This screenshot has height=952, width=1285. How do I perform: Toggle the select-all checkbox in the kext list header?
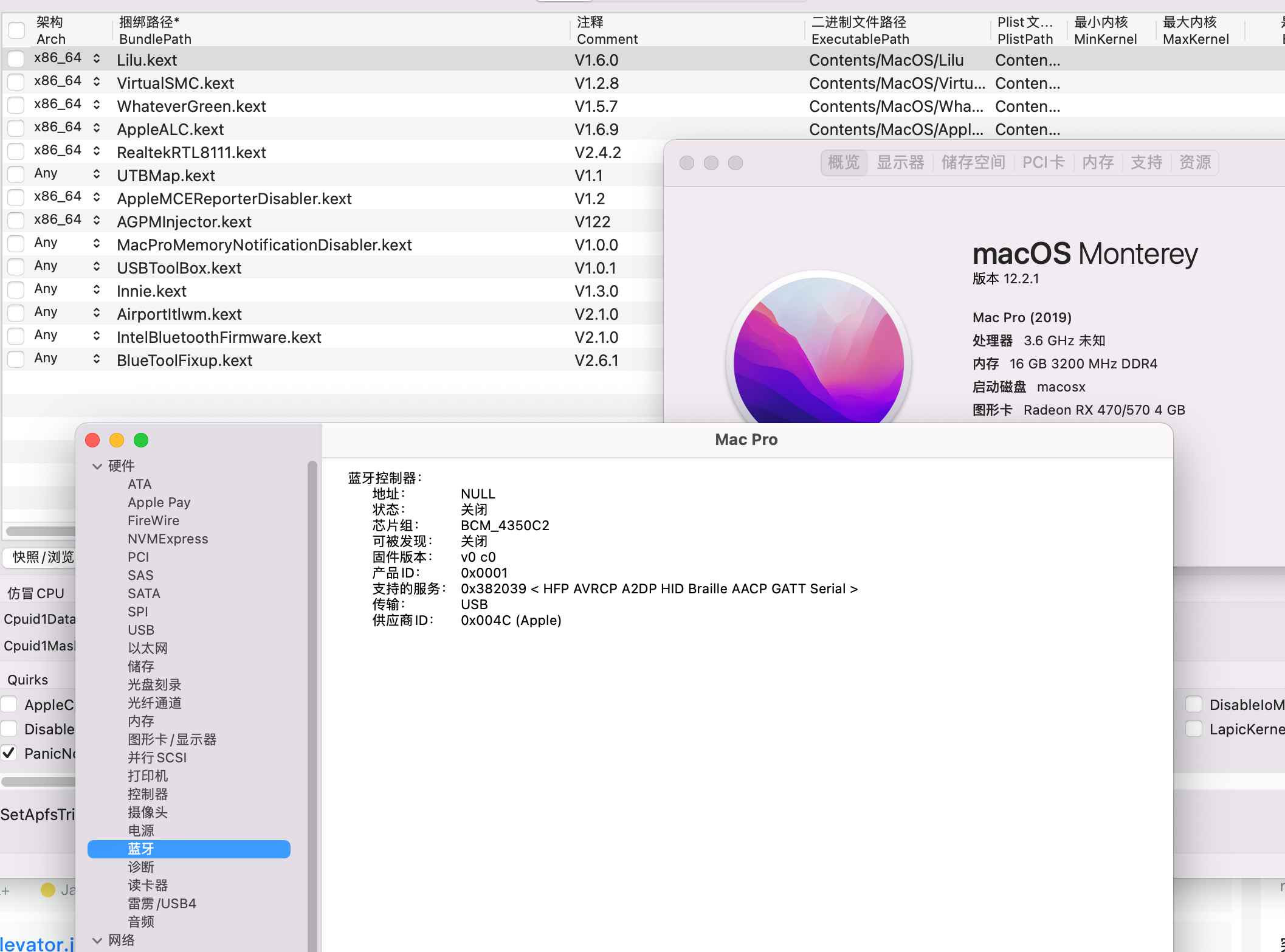pos(16,30)
